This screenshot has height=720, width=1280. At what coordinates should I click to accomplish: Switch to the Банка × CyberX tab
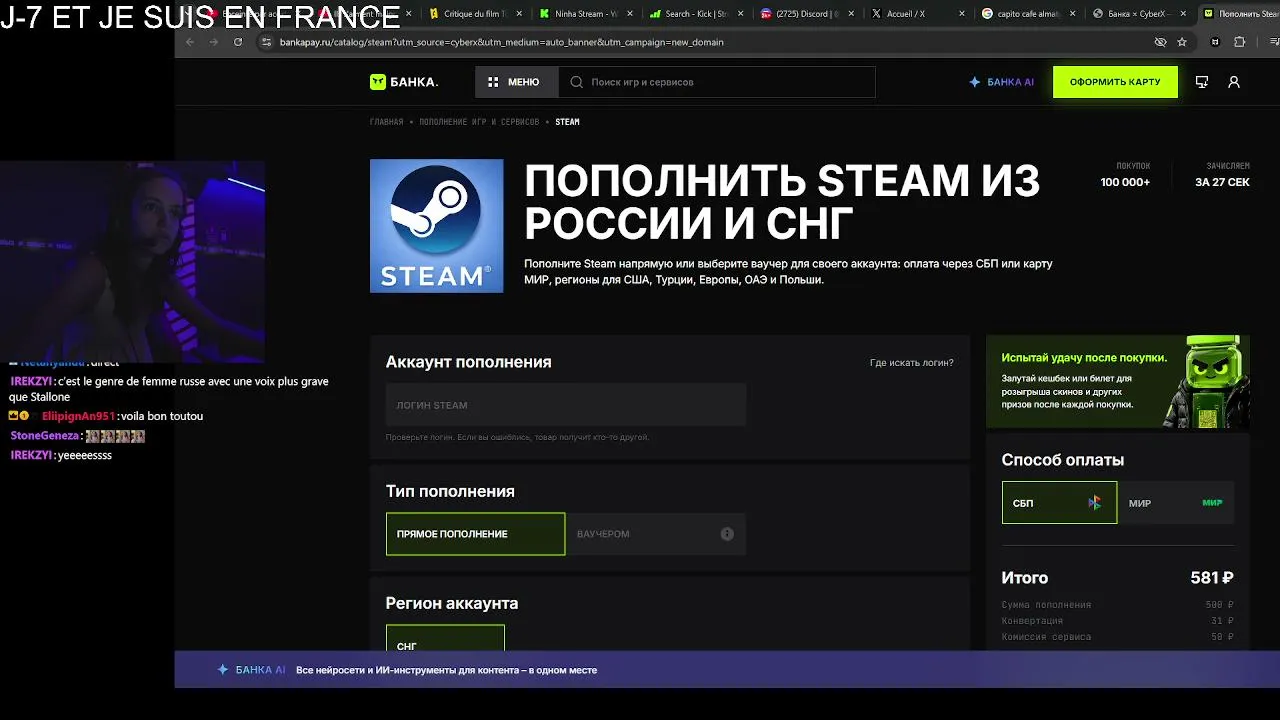1140,14
